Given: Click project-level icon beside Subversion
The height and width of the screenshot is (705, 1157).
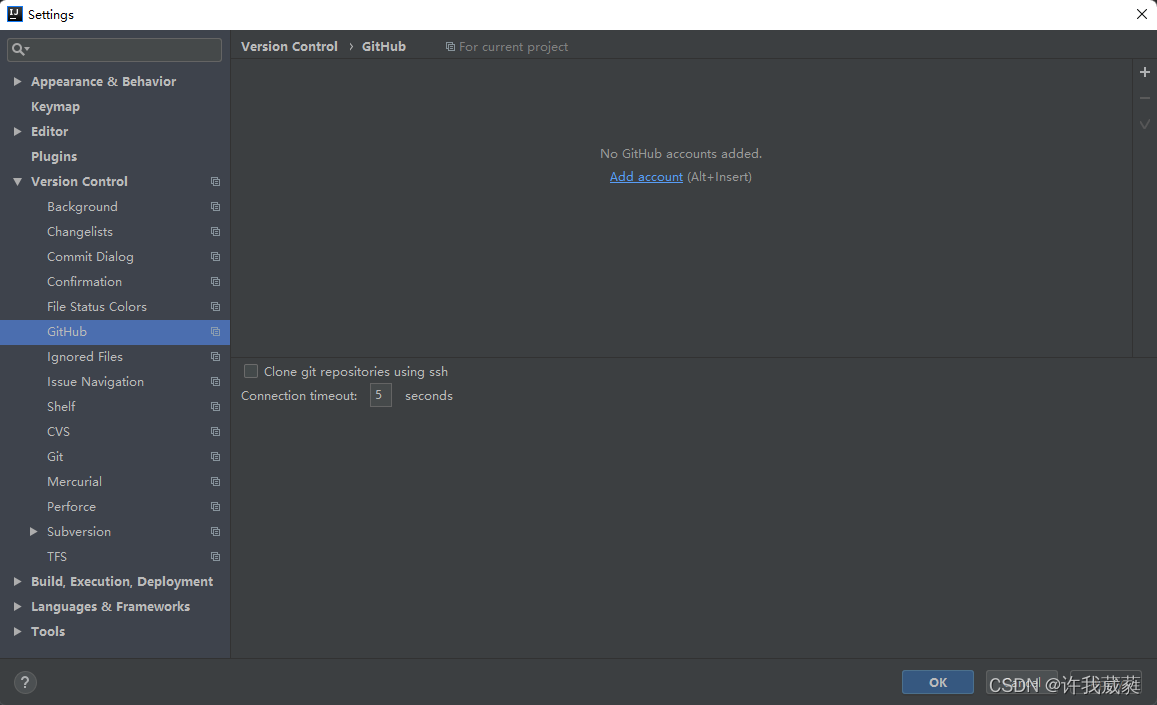Looking at the screenshot, I should click(x=215, y=532).
